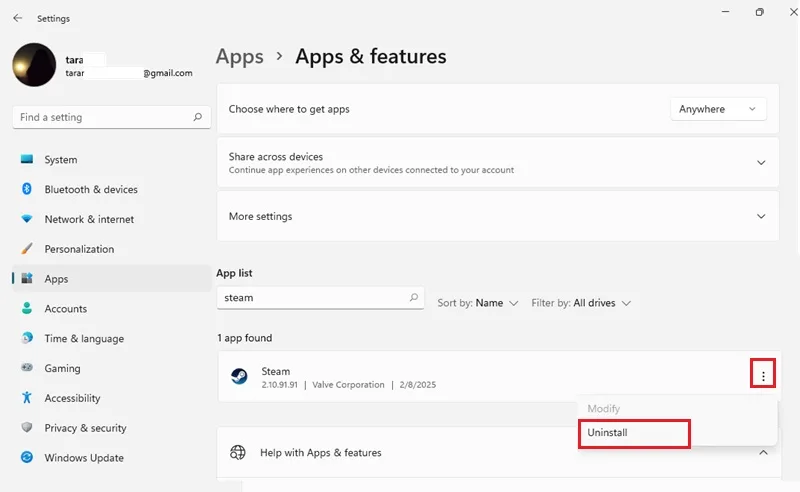Click the back arrow icon in Settings
The height and width of the screenshot is (492, 800).
click(18, 18)
